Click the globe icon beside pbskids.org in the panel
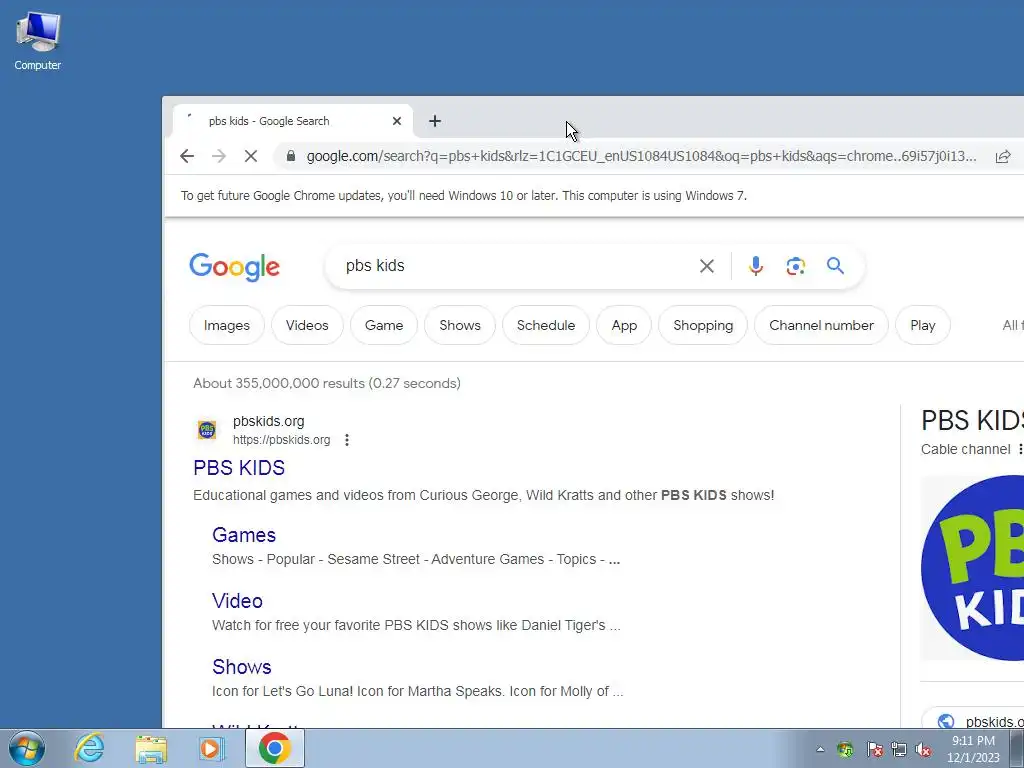Screen dimensions: 1024x768 pyautogui.click(x=945, y=721)
